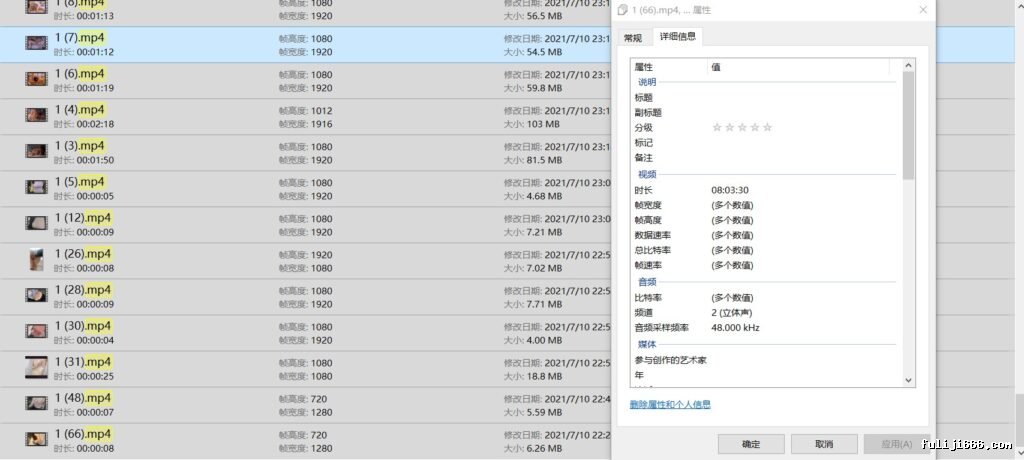Click the properties list scrollbar thumb
Image resolution: width=1024 pixels, height=460 pixels.
(908, 125)
